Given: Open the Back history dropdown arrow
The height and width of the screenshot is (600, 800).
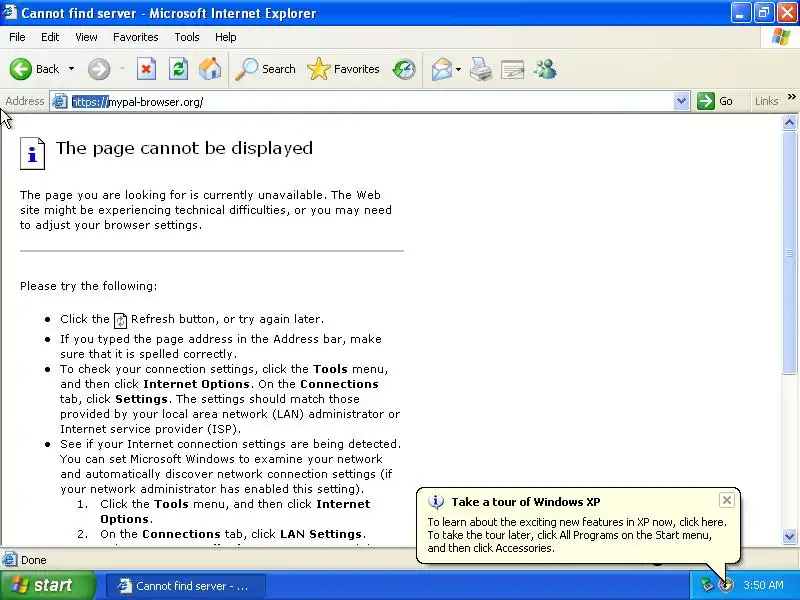Looking at the screenshot, I should coord(71,69).
